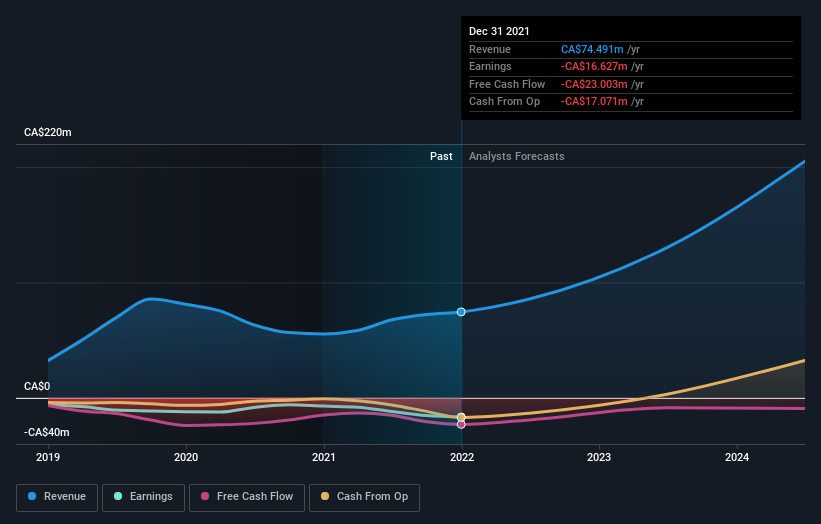
Task: Toggle the Free Cash Flow legend button
Action: click(x=247, y=497)
